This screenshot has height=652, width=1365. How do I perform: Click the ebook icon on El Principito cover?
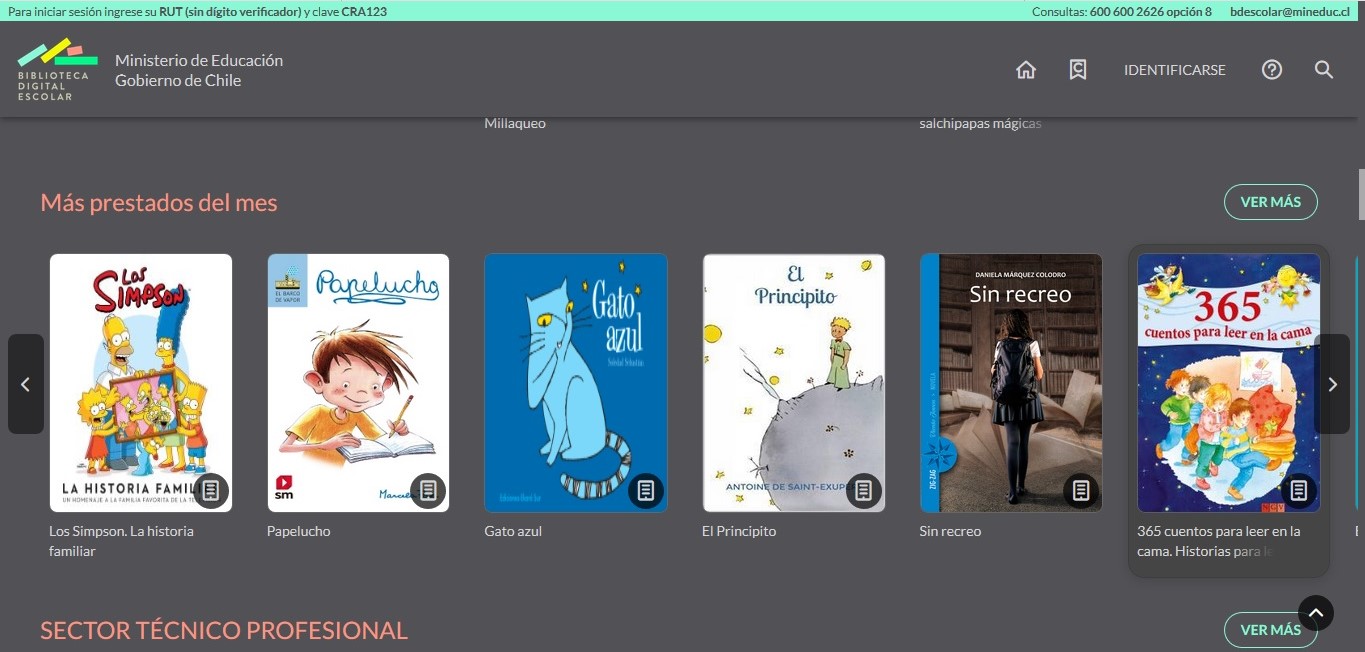(x=864, y=490)
